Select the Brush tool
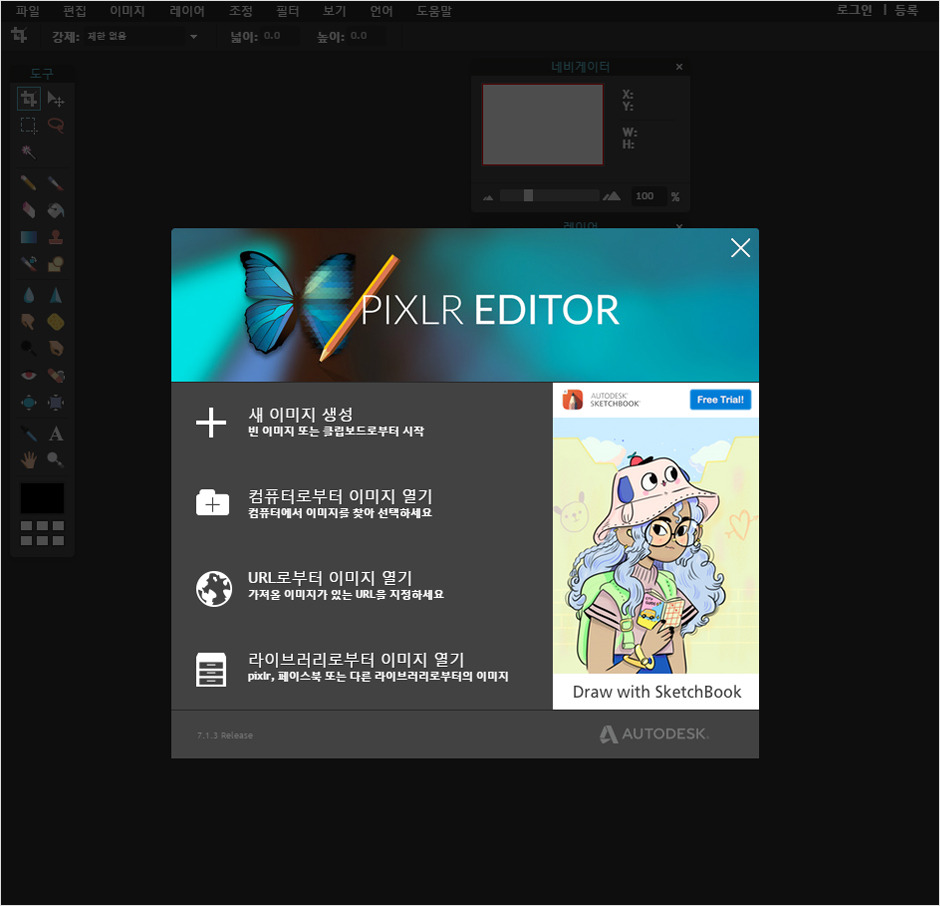The height and width of the screenshot is (906, 940). coord(56,183)
